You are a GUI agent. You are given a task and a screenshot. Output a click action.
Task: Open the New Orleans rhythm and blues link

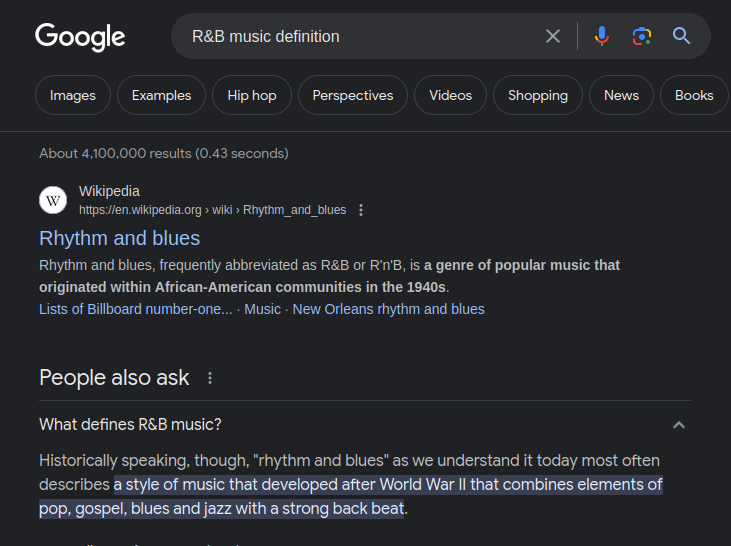tap(388, 309)
